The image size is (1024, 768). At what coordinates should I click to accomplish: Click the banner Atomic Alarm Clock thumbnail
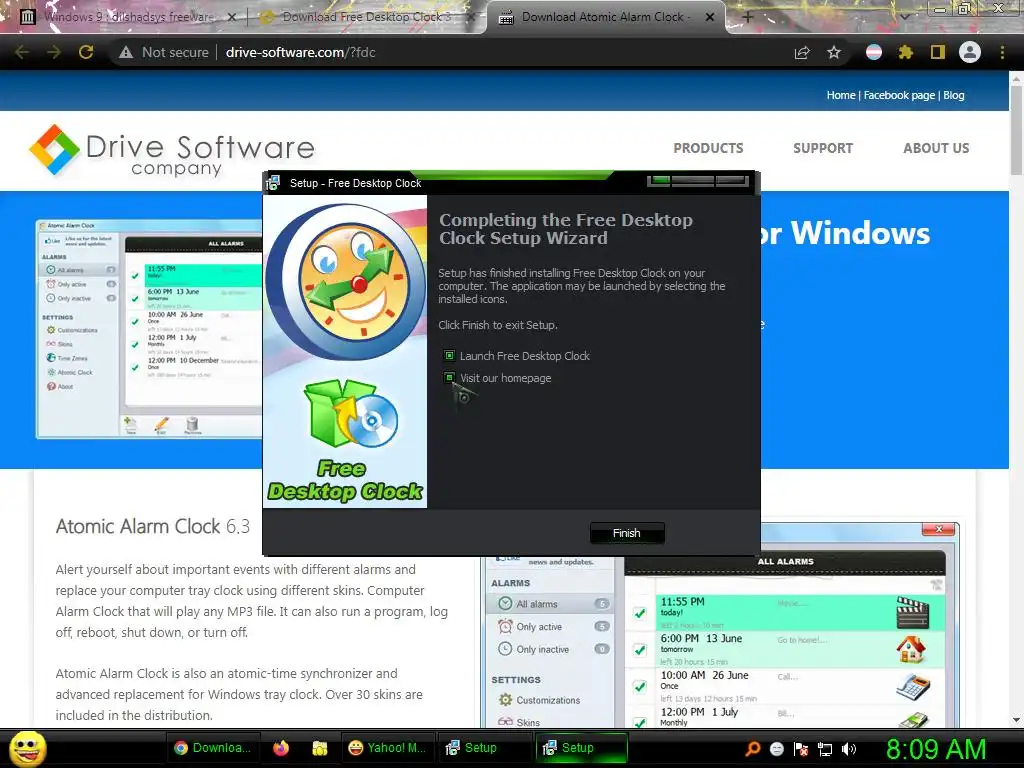coord(149,328)
